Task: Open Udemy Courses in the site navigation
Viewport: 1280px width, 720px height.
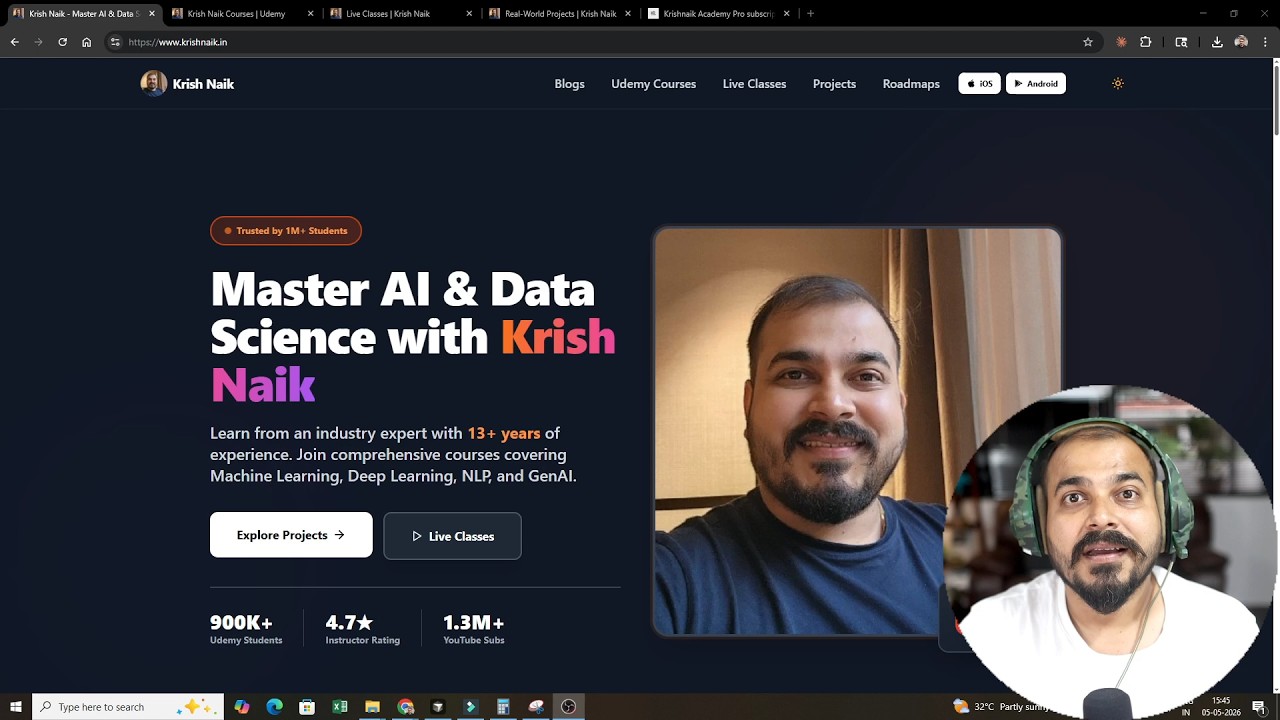Action: pos(653,84)
